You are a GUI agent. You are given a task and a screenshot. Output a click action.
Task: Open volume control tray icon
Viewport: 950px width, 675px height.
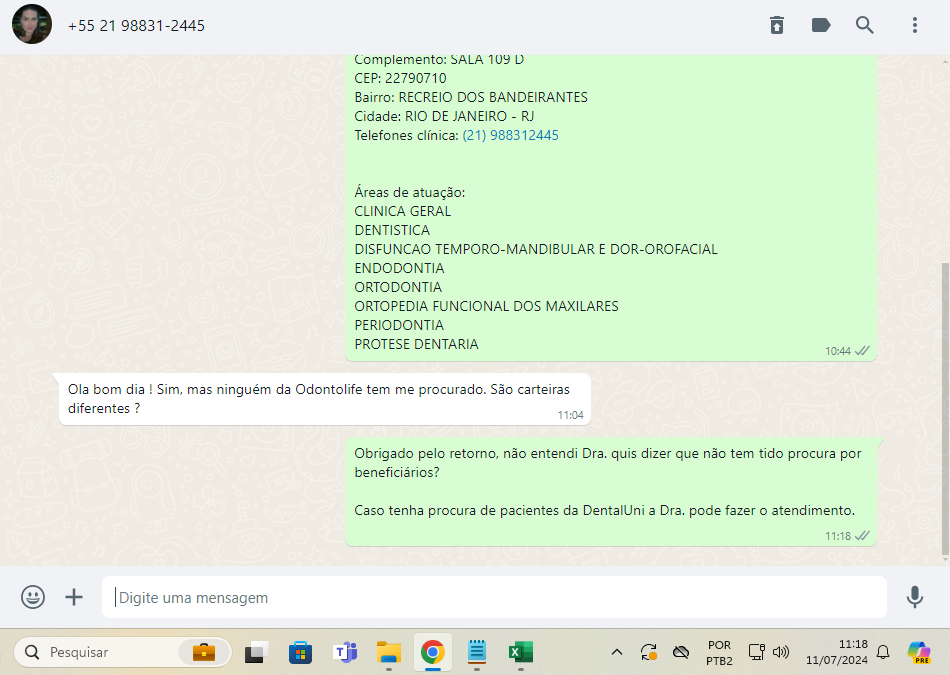click(x=781, y=652)
